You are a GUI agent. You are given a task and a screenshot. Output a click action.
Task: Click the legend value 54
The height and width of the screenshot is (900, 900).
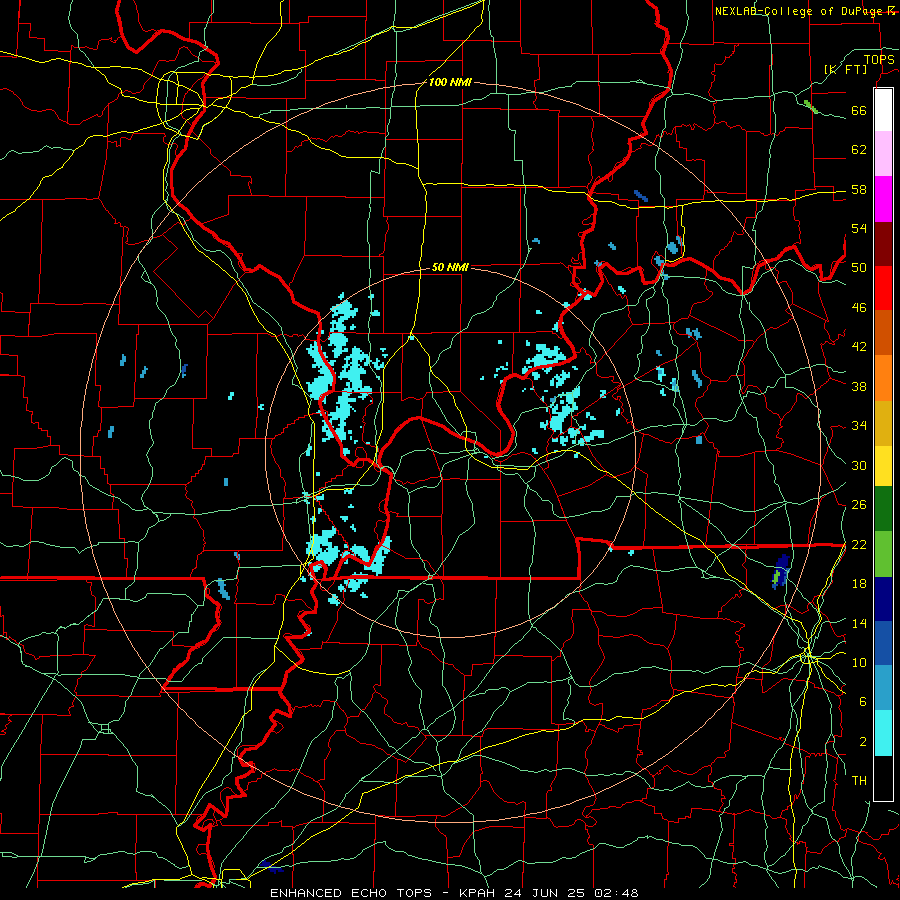859,228
